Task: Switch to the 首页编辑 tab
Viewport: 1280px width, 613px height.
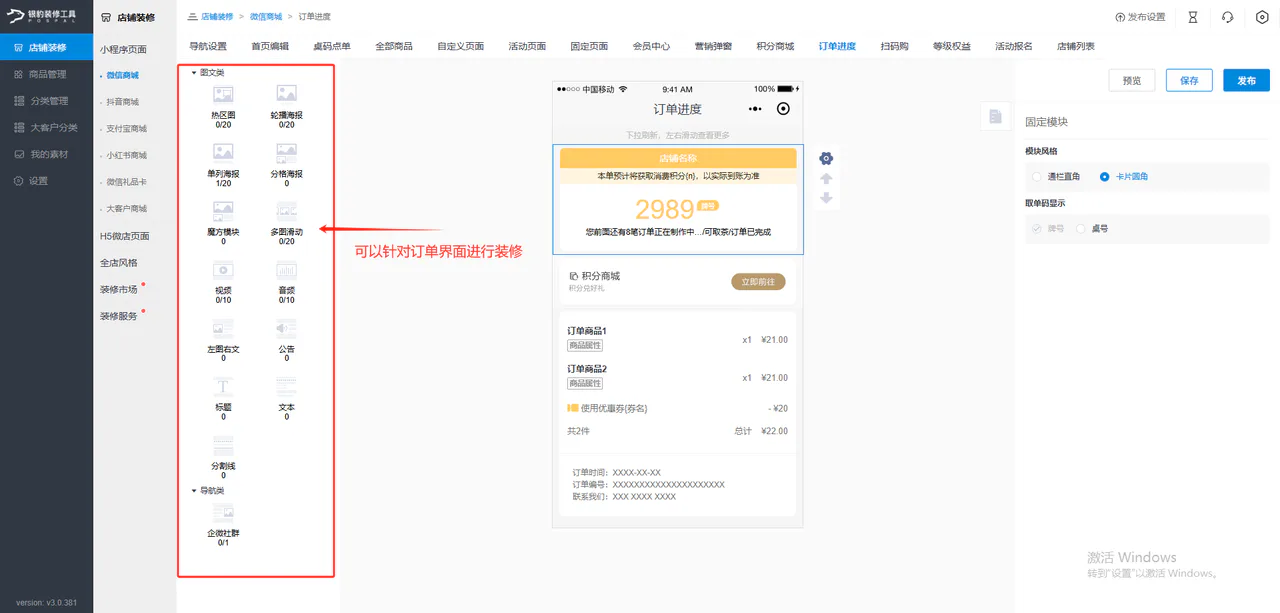Action: coord(270,46)
